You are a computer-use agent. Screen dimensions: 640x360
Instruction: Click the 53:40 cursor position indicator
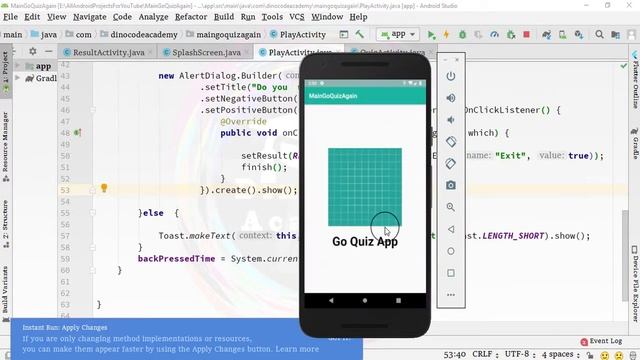click(x=454, y=354)
